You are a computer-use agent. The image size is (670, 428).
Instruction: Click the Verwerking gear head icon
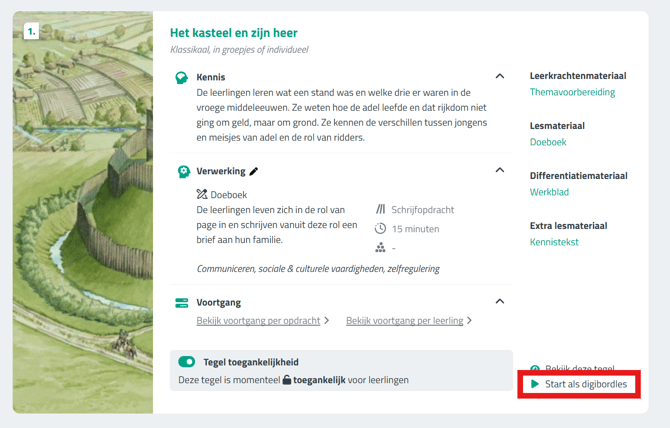183,171
